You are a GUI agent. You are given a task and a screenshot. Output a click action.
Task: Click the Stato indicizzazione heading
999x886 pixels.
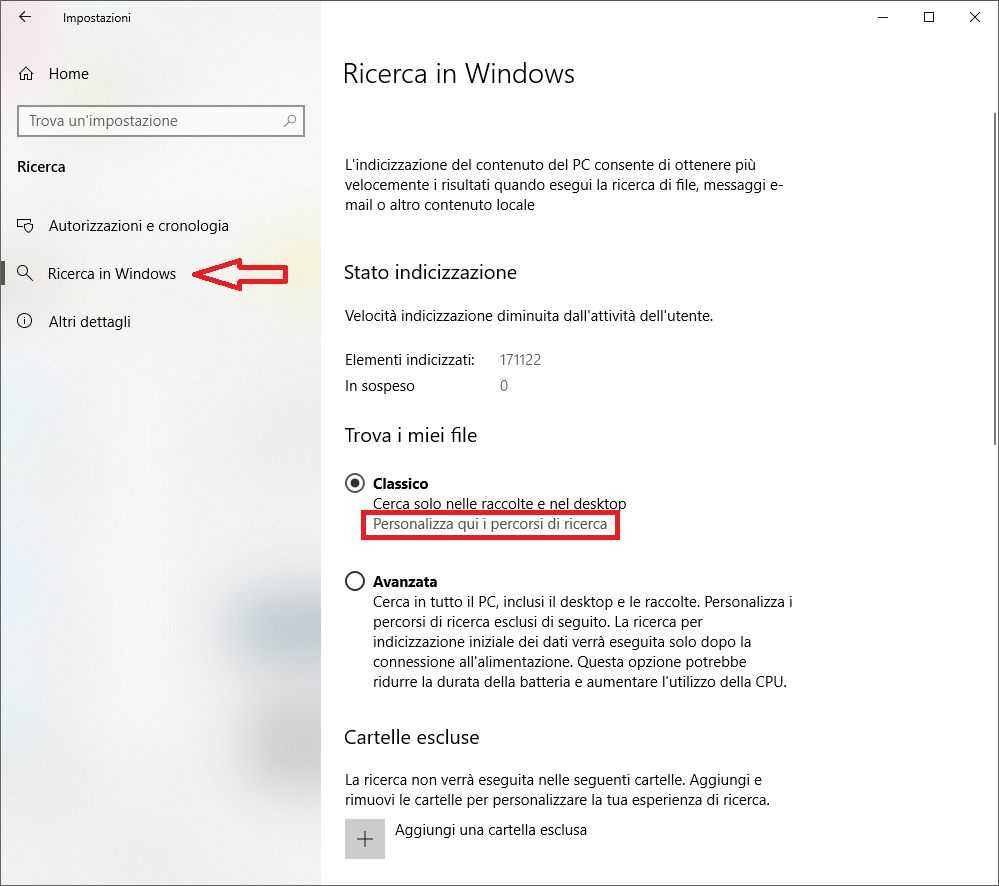coord(431,273)
